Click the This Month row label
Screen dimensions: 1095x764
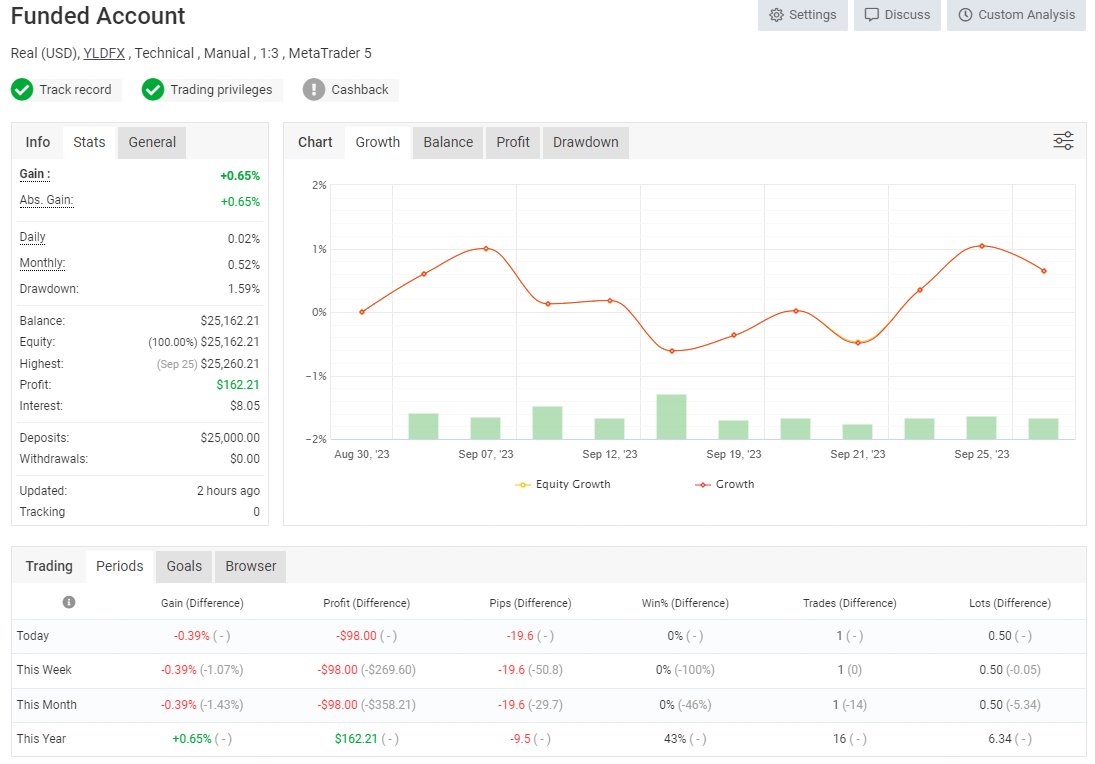47,705
